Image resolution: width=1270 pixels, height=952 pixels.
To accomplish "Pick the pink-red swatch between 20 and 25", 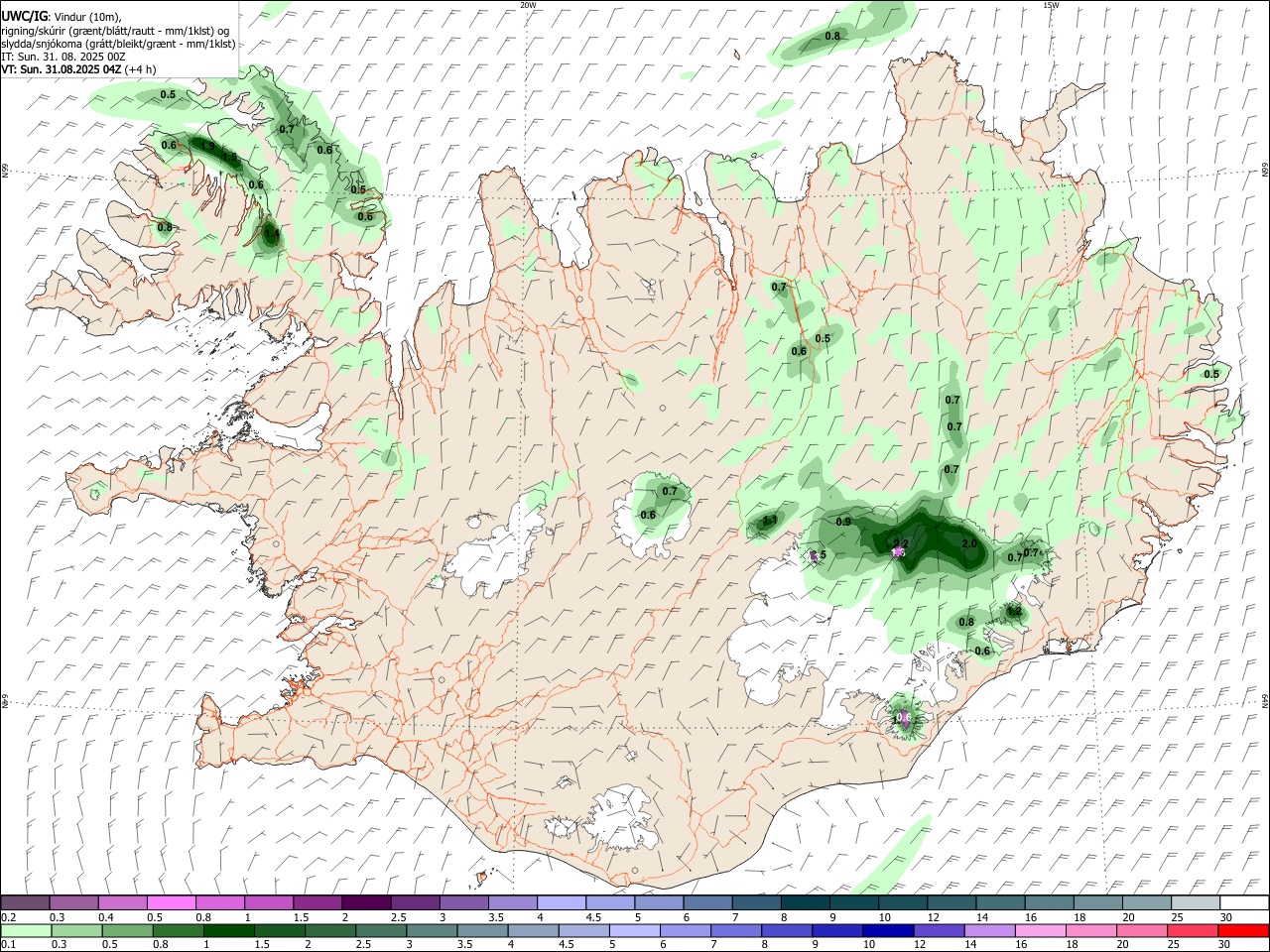I will coord(1141,931).
